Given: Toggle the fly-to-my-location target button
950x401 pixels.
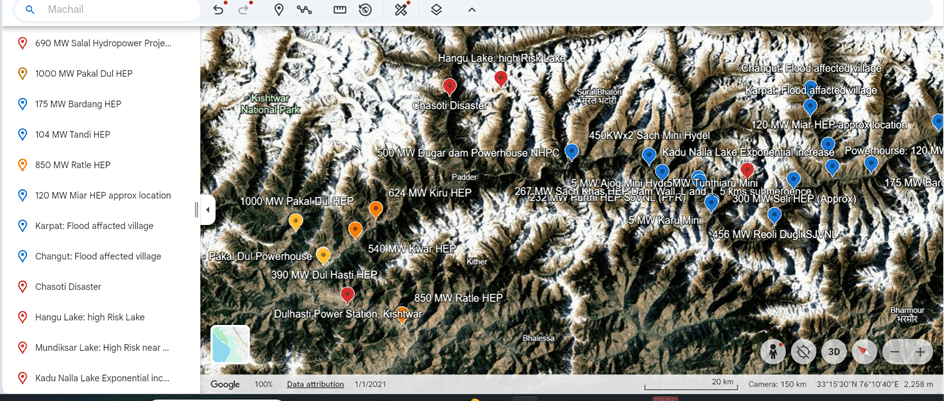Looking at the screenshot, I should [803, 352].
